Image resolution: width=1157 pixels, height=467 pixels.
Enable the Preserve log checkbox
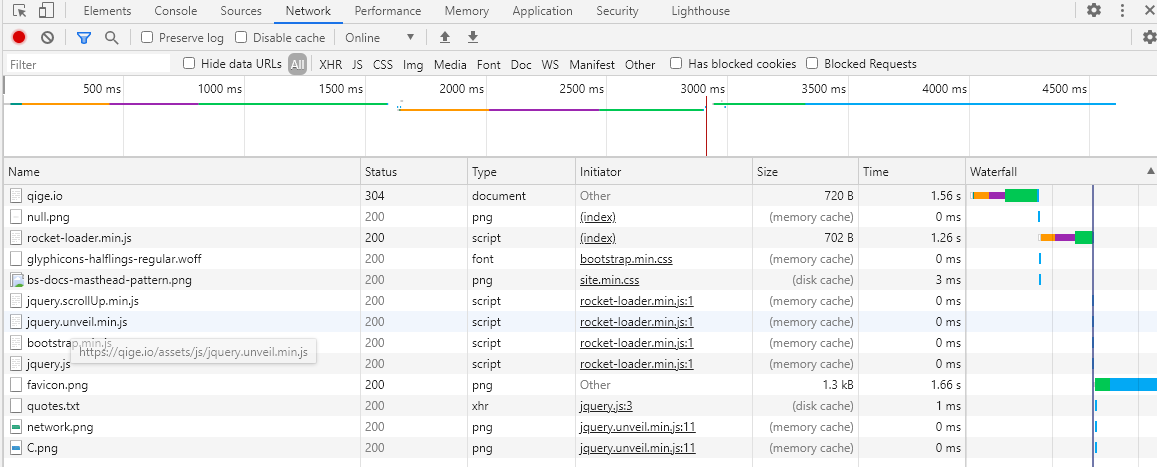click(x=147, y=38)
